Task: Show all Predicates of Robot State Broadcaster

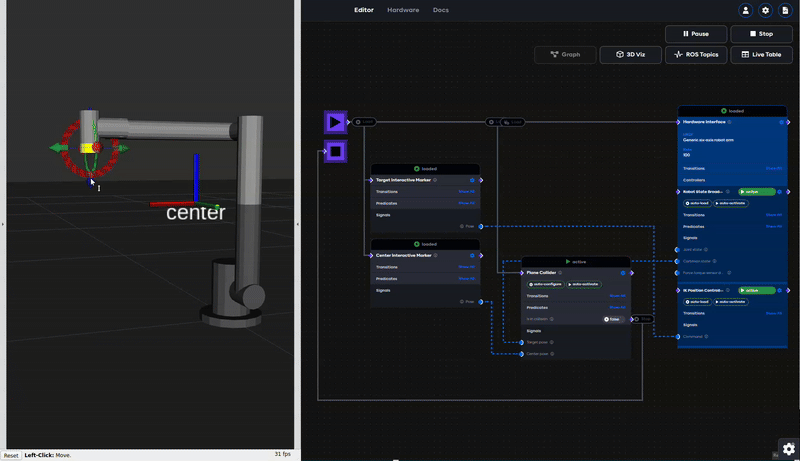Action: click(774, 226)
